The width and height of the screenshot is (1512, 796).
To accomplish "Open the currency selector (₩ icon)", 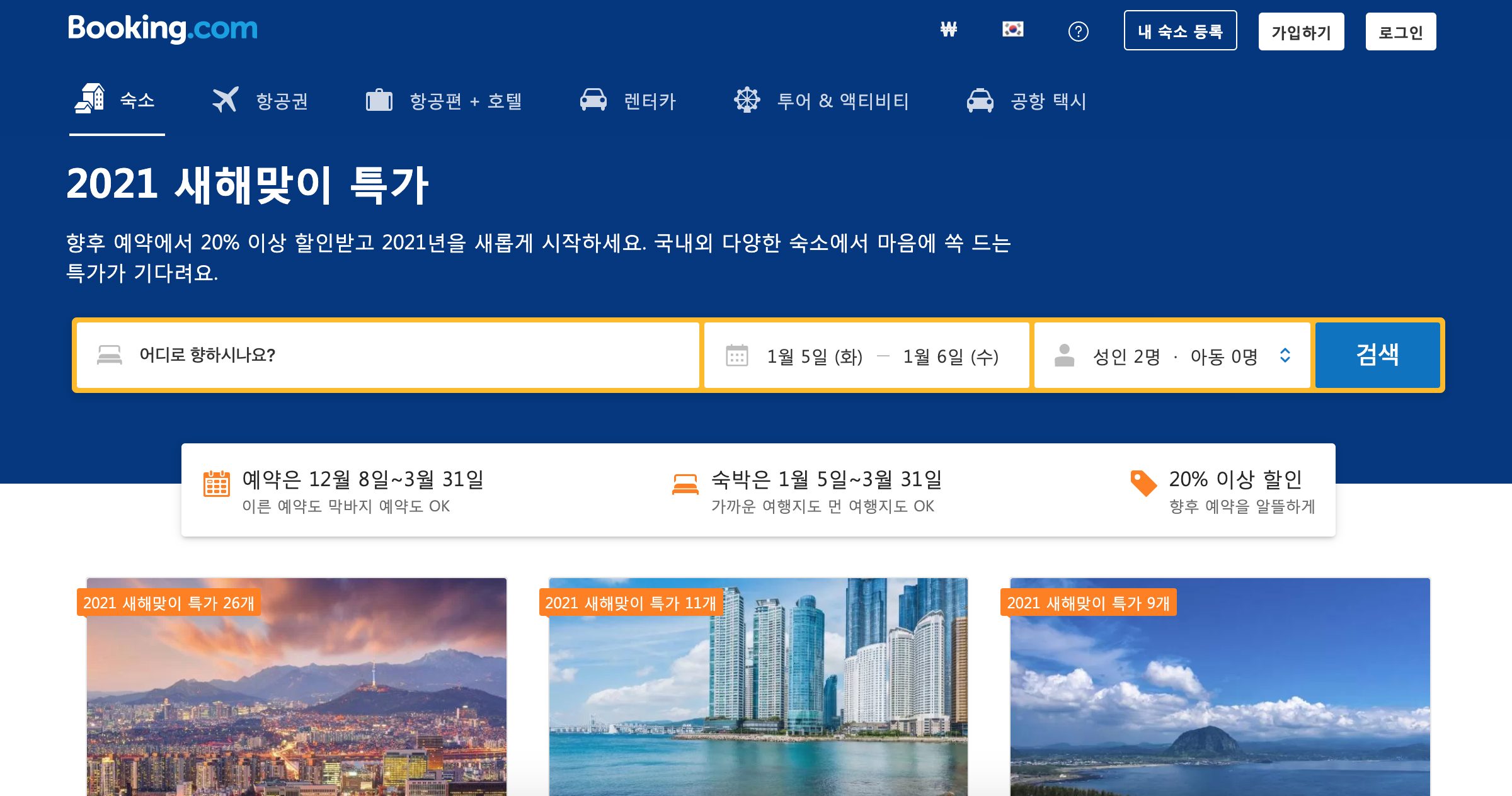I will pos(948,30).
